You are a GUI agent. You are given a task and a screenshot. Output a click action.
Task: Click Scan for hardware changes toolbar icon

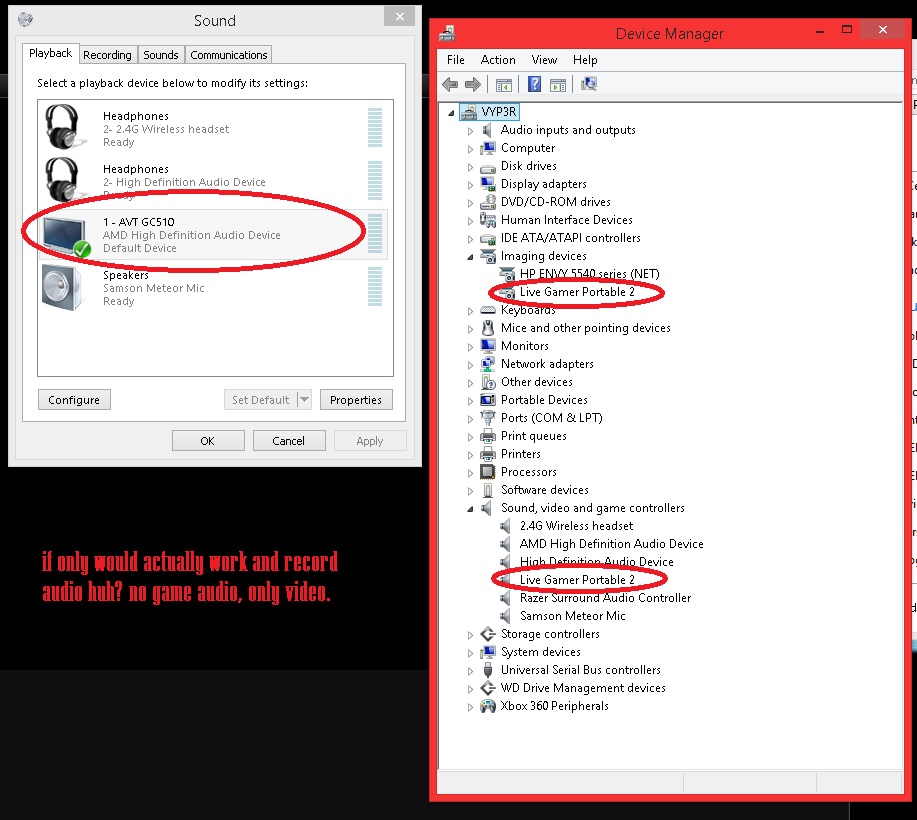pos(588,84)
